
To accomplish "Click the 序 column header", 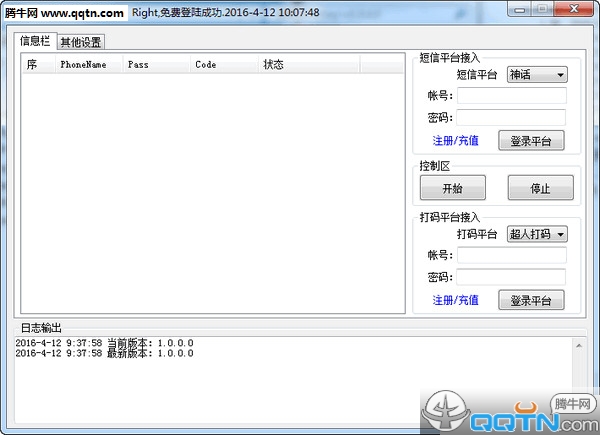I will pyautogui.click(x=38, y=65).
